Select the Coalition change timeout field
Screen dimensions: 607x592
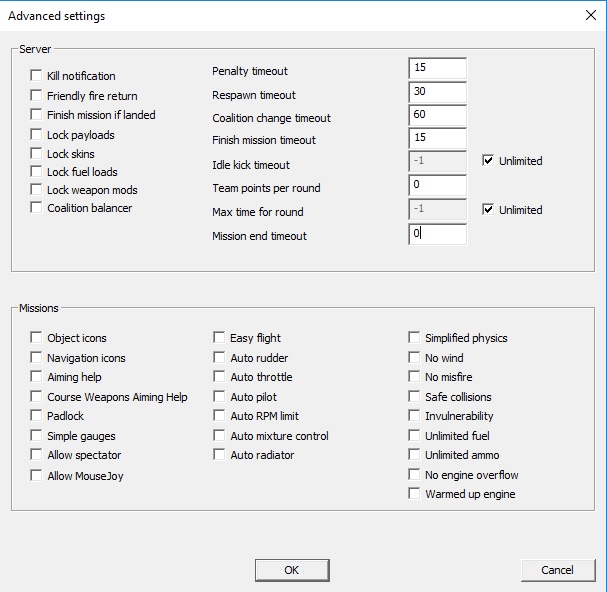coord(437,115)
